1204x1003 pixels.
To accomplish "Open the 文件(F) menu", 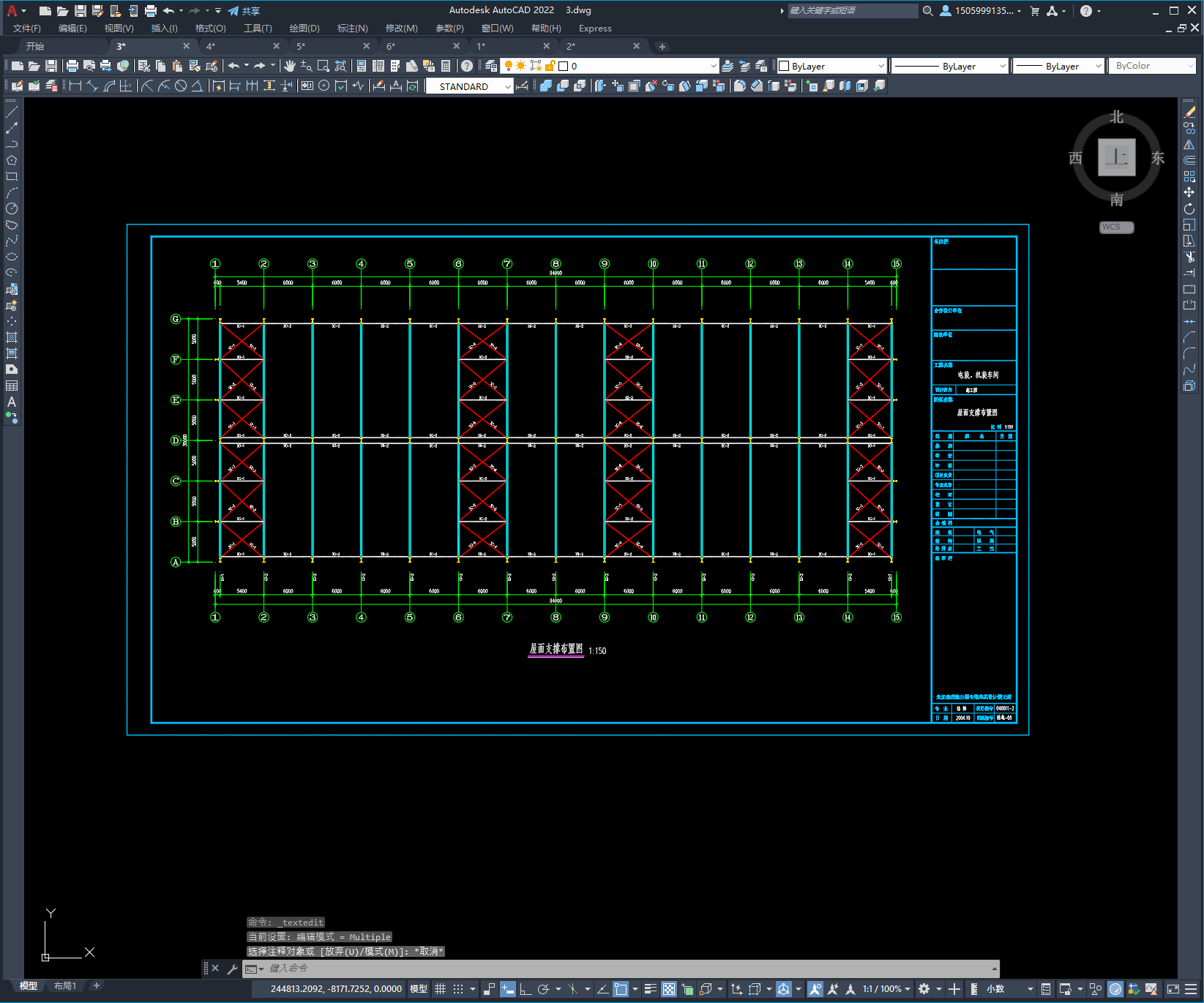I will click(x=27, y=29).
